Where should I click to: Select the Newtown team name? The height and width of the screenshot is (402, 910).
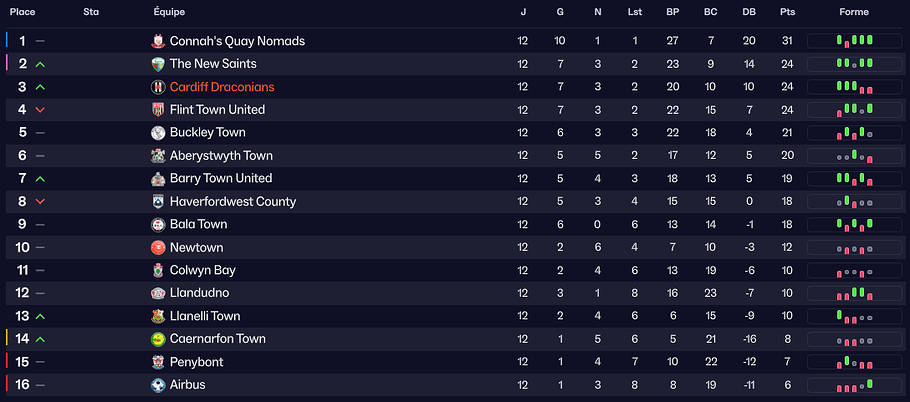[x=196, y=248]
